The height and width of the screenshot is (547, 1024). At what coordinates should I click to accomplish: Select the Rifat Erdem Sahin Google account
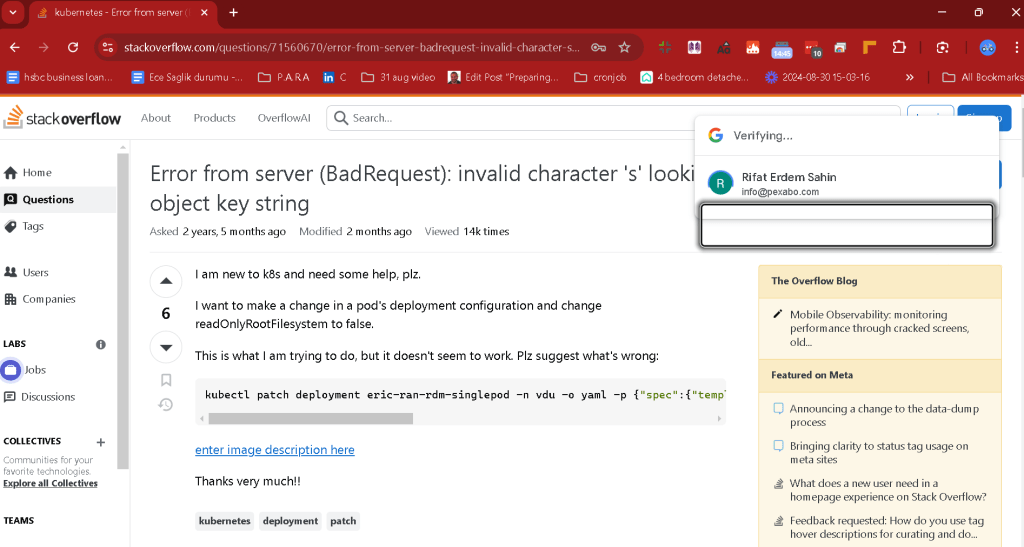pos(847,183)
